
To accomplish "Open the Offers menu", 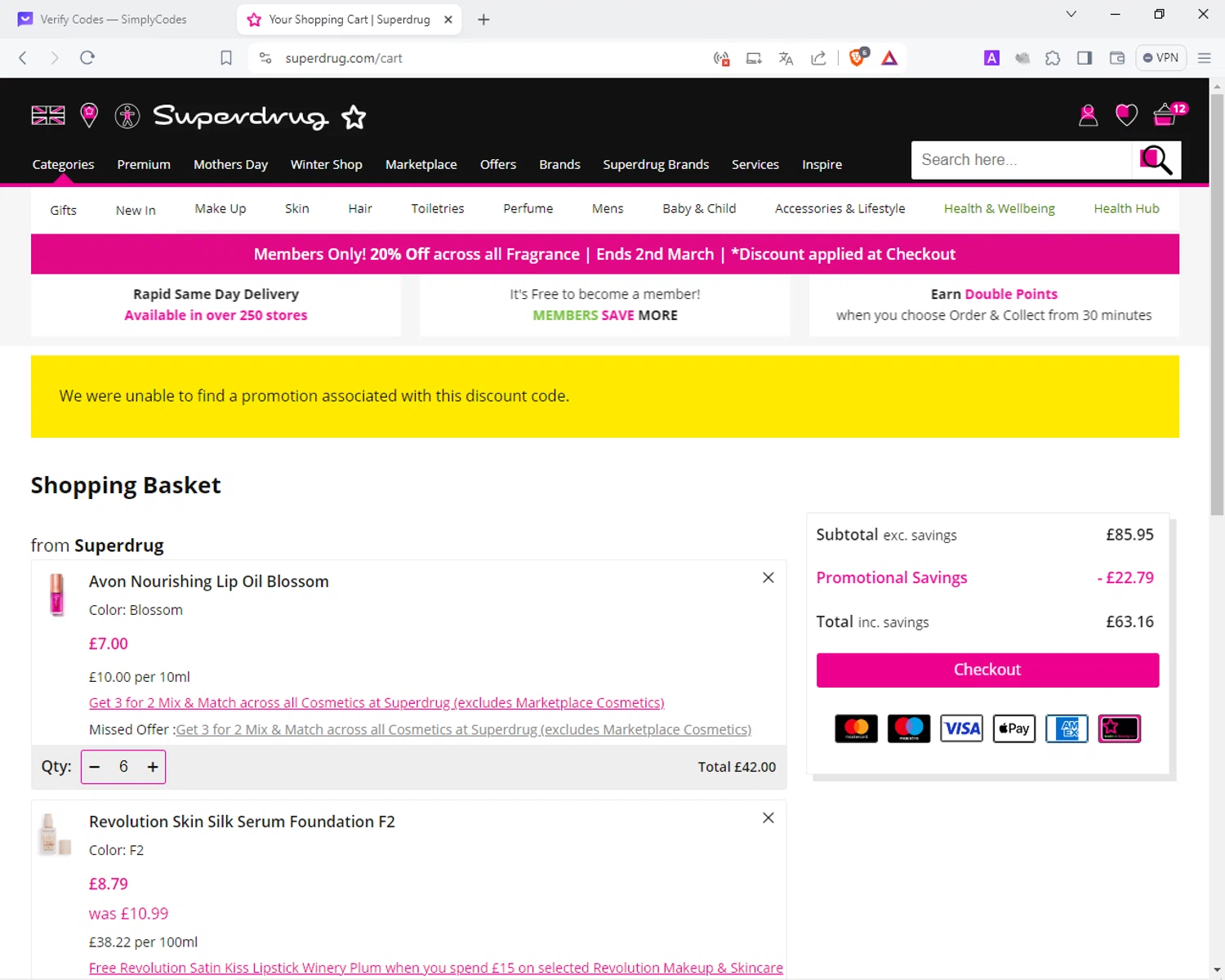I will point(498,164).
